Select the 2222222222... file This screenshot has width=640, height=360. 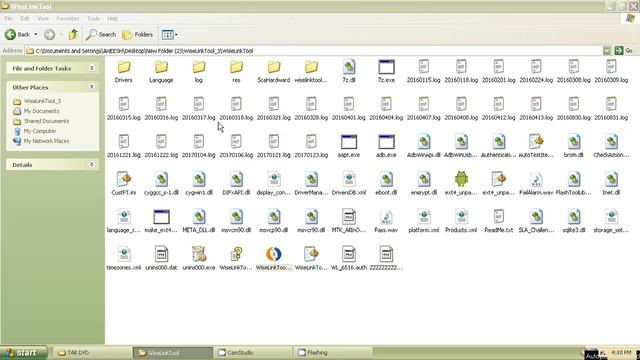click(386, 259)
